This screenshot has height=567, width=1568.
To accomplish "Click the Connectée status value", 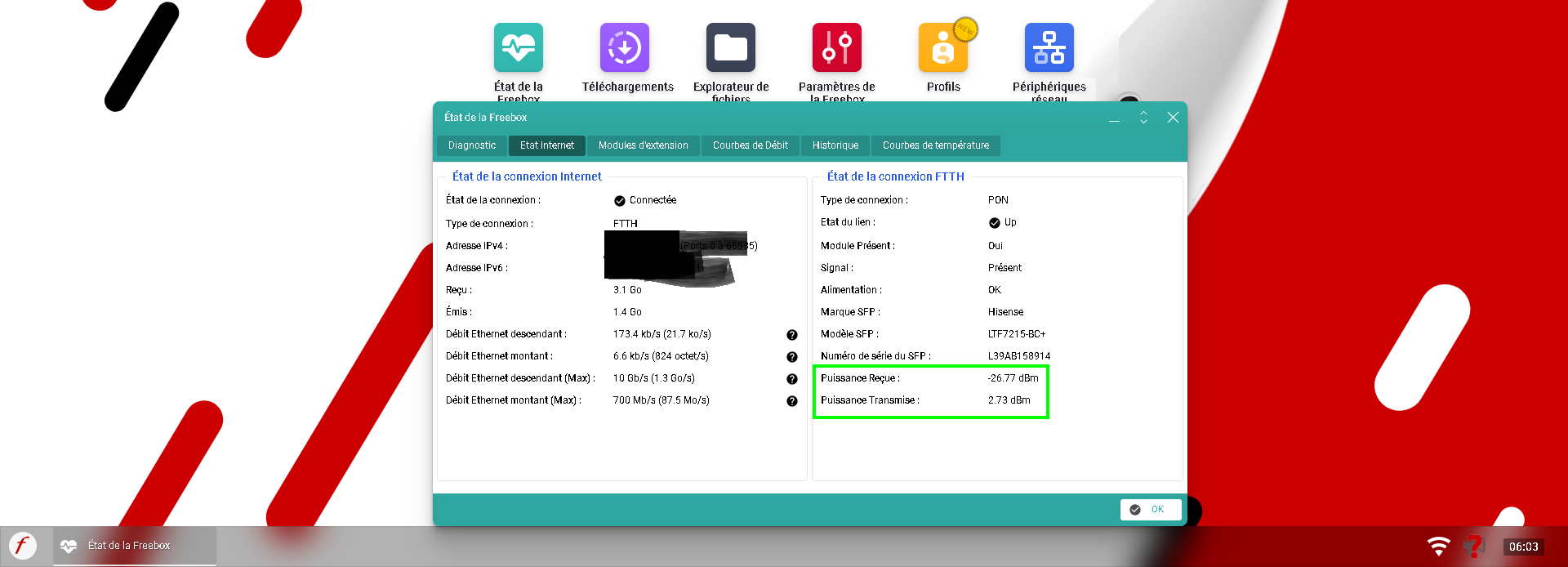I will [653, 200].
